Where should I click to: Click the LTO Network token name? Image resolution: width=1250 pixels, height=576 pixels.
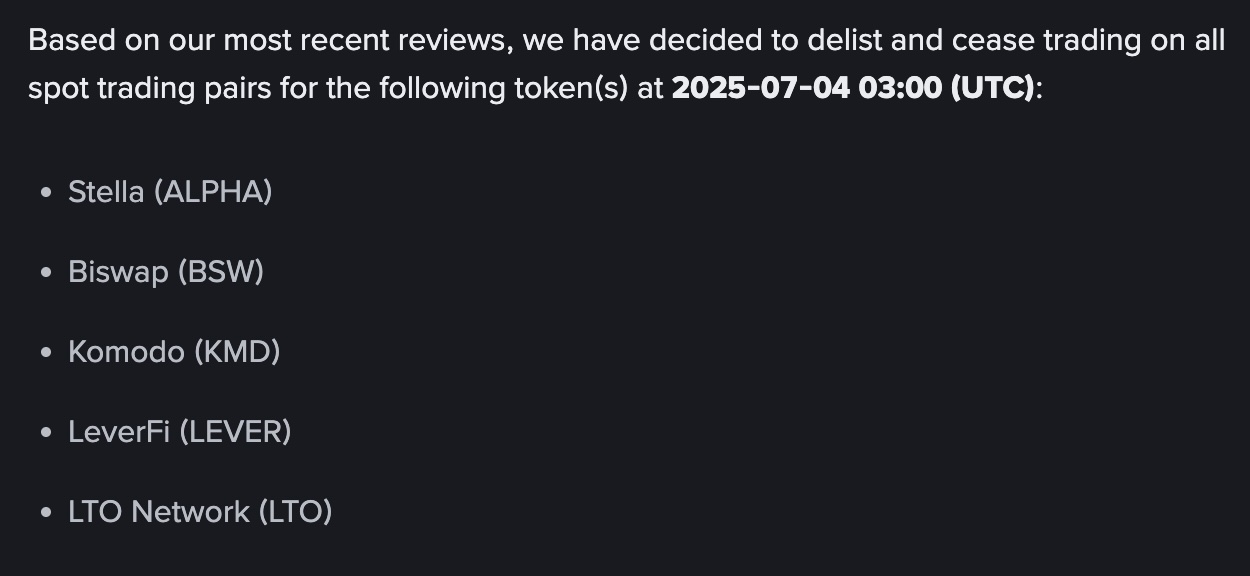tap(159, 512)
